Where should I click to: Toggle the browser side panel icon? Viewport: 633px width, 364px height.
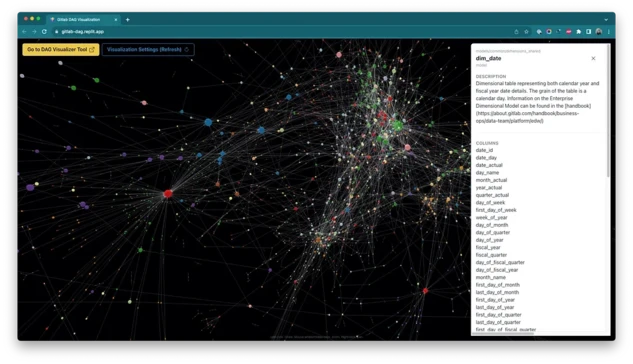click(589, 31)
